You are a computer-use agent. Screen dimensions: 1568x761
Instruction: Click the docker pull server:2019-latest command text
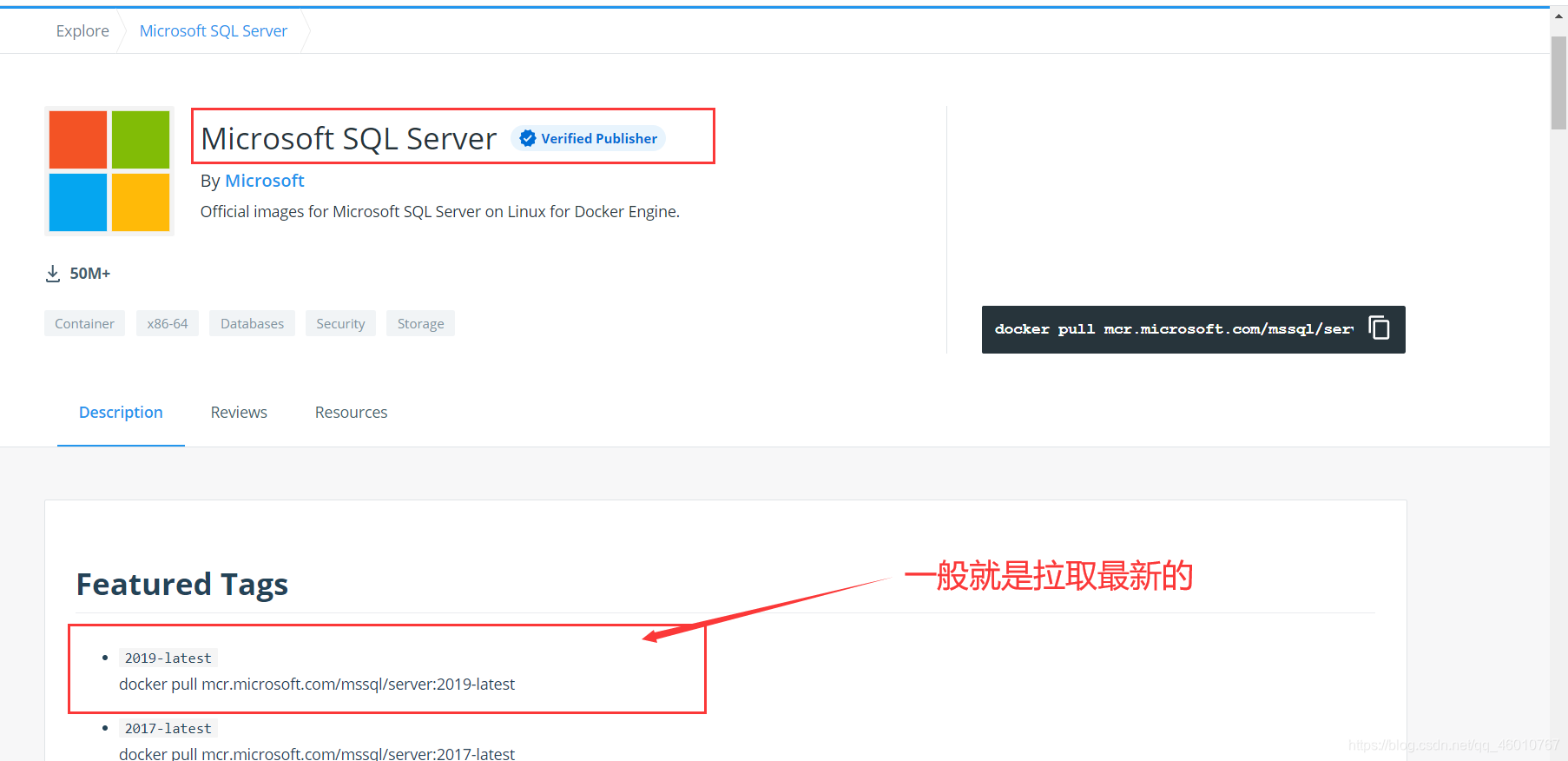coord(317,685)
